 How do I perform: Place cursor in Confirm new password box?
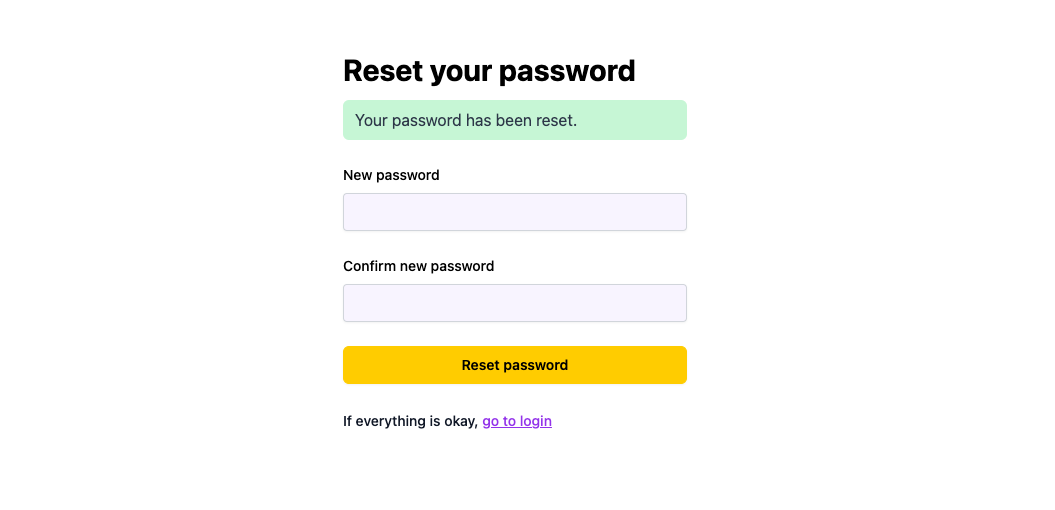pyautogui.click(x=514, y=303)
